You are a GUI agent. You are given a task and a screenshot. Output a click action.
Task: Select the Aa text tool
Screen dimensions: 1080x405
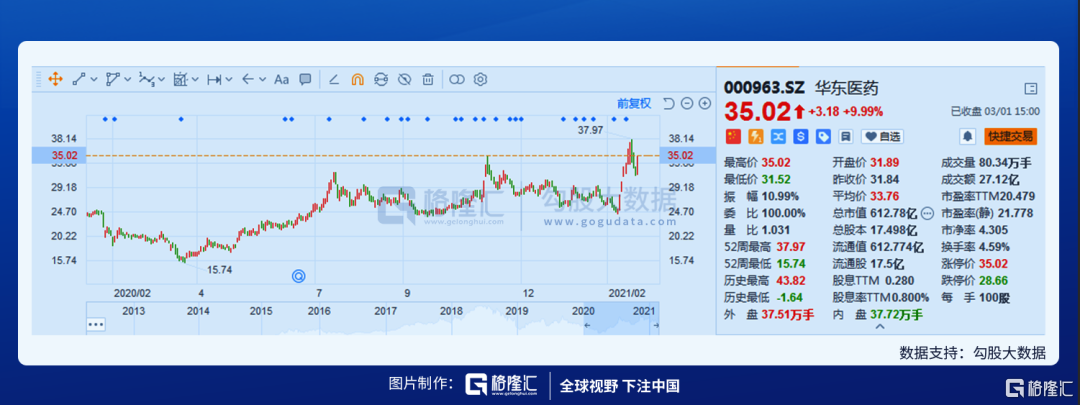pos(281,79)
